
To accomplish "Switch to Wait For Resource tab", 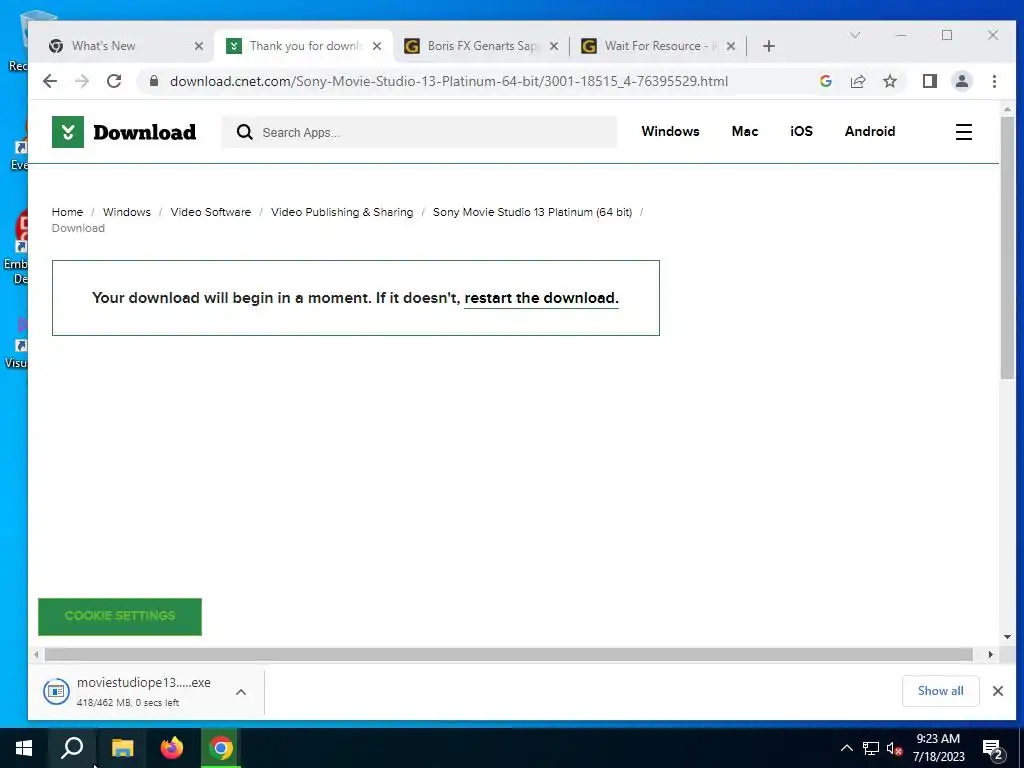I will (657, 46).
